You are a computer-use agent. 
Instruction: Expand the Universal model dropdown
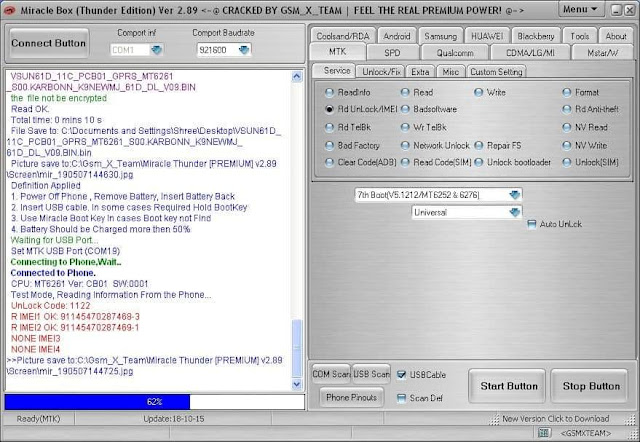click(x=515, y=212)
